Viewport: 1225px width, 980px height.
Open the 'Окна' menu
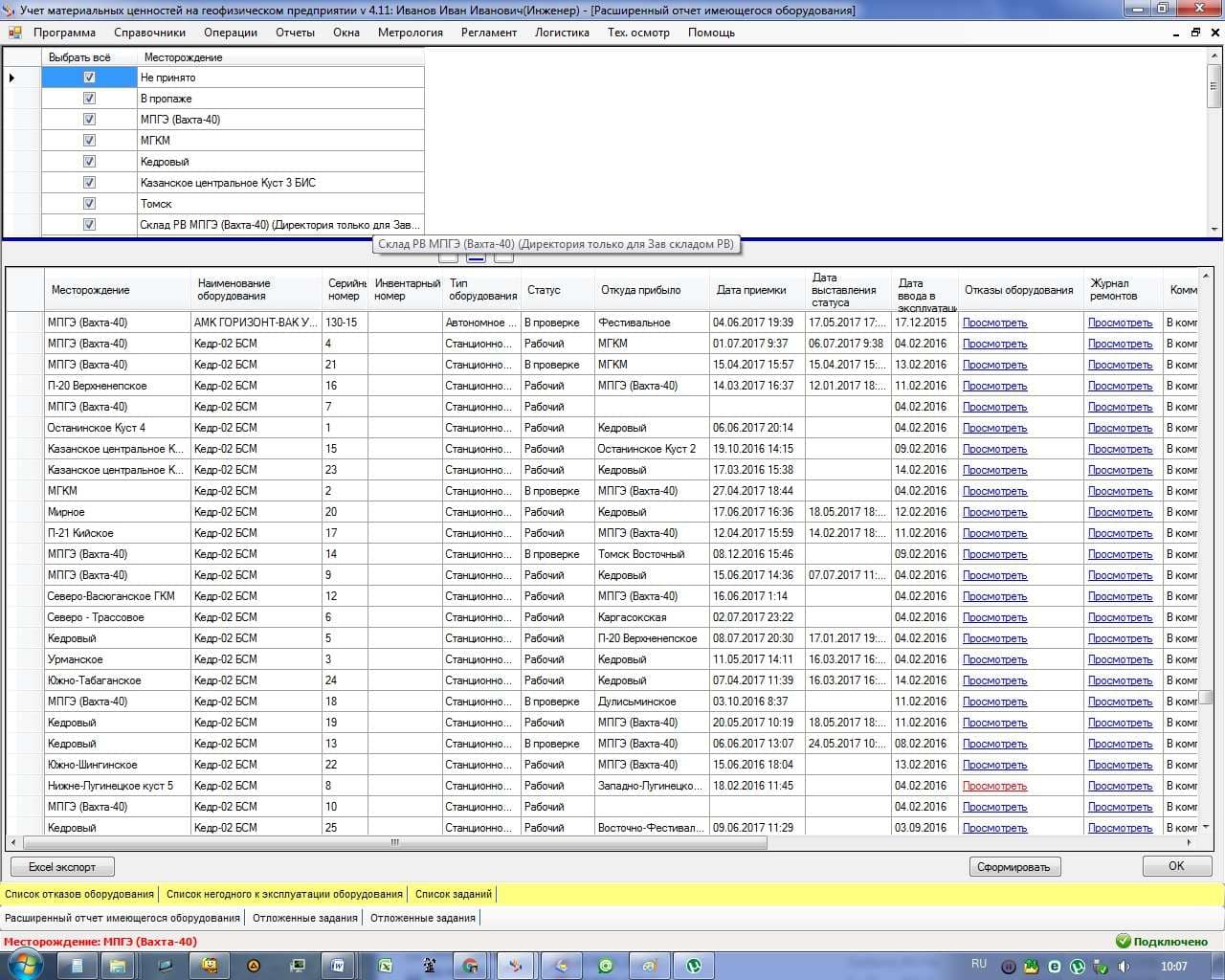click(x=346, y=33)
